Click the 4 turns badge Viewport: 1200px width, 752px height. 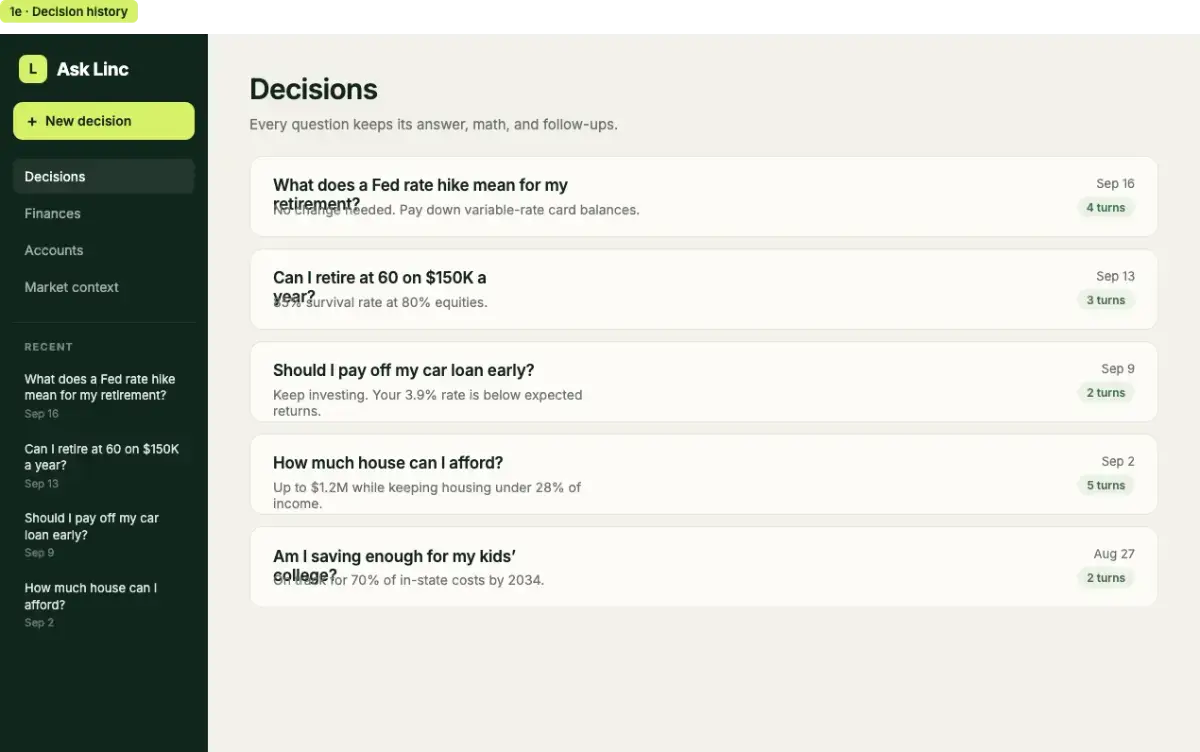tap(1106, 208)
